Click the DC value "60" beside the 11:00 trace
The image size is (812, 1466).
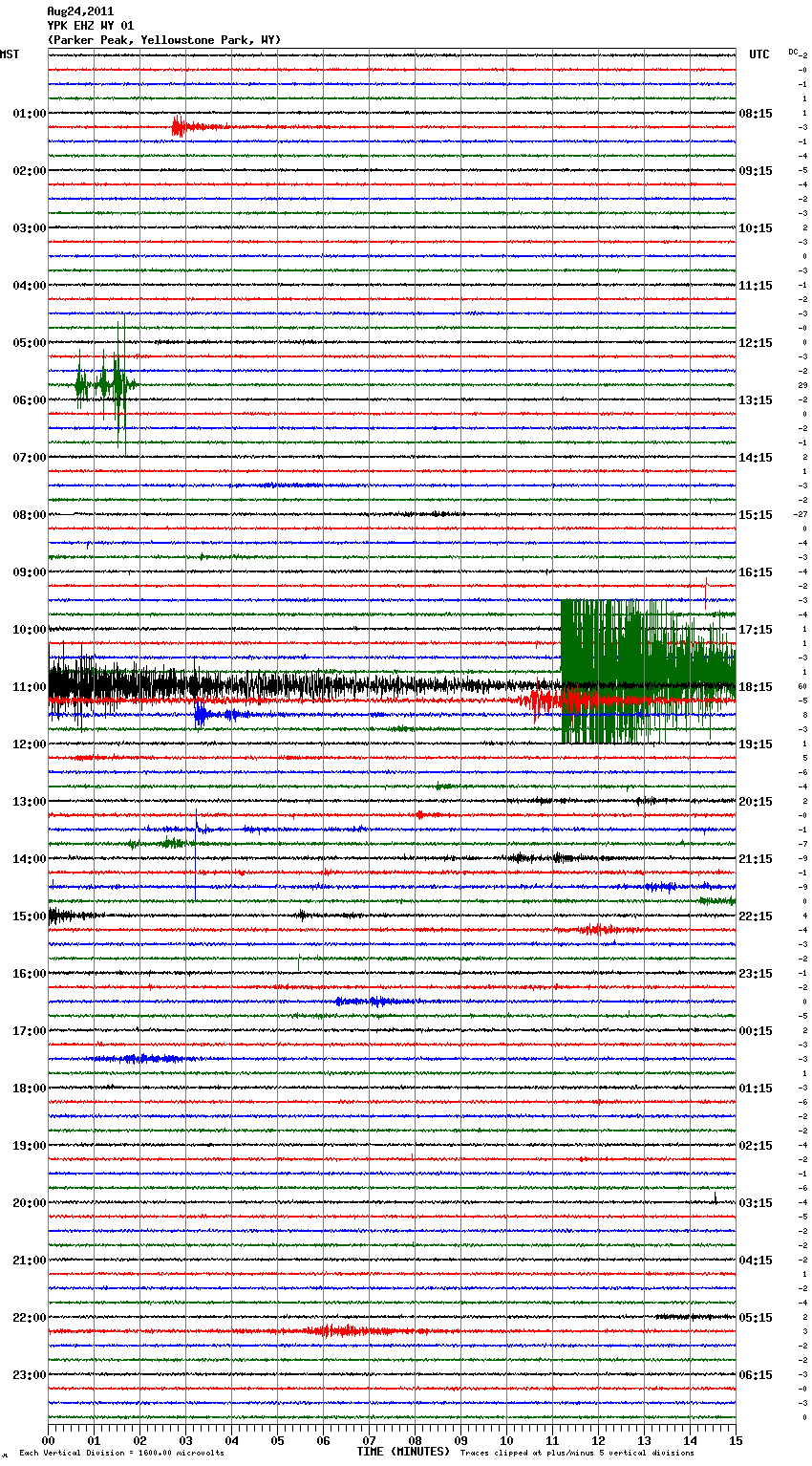pos(803,686)
